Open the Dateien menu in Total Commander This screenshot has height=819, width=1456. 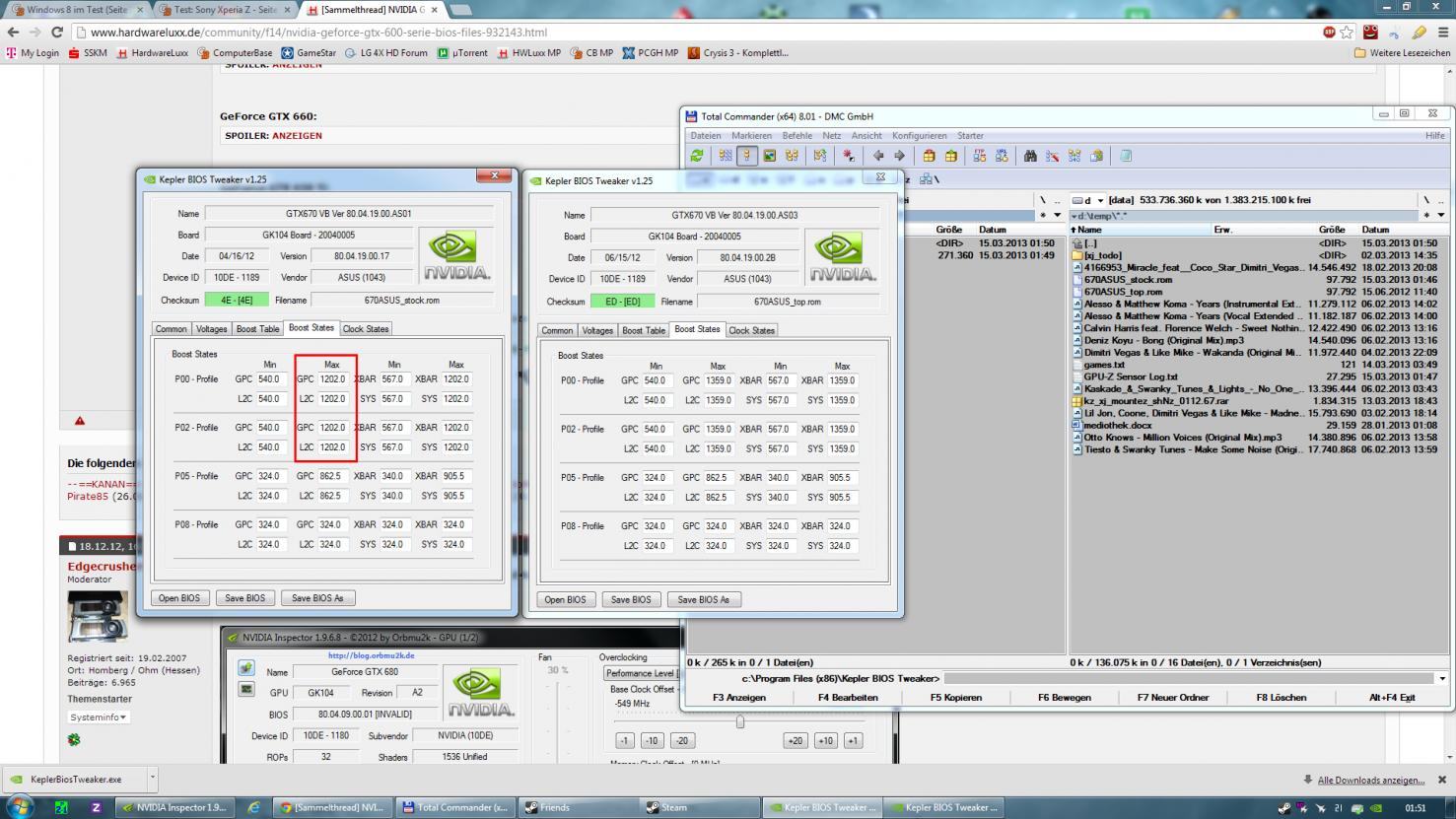705,136
